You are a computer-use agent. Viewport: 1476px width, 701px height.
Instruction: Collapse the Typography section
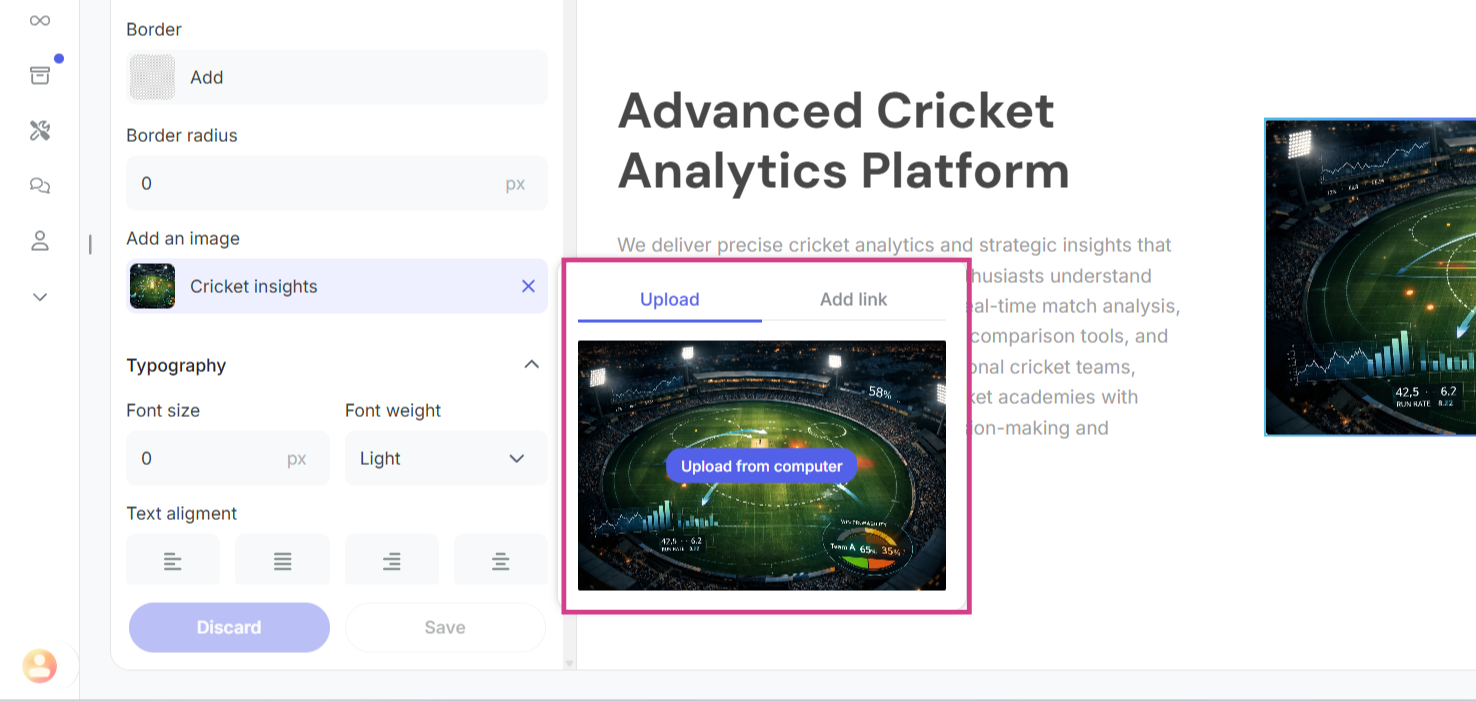click(x=532, y=365)
